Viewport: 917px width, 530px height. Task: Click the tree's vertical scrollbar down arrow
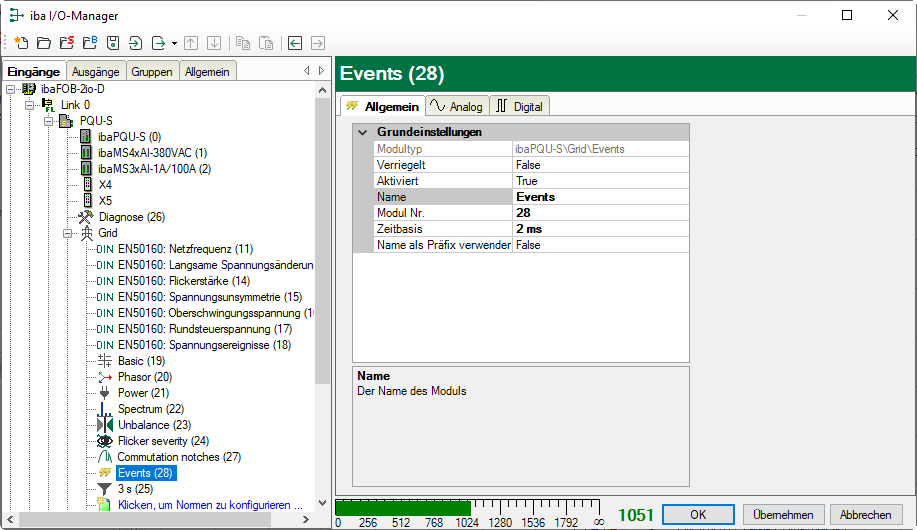click(x=322, y=503)
